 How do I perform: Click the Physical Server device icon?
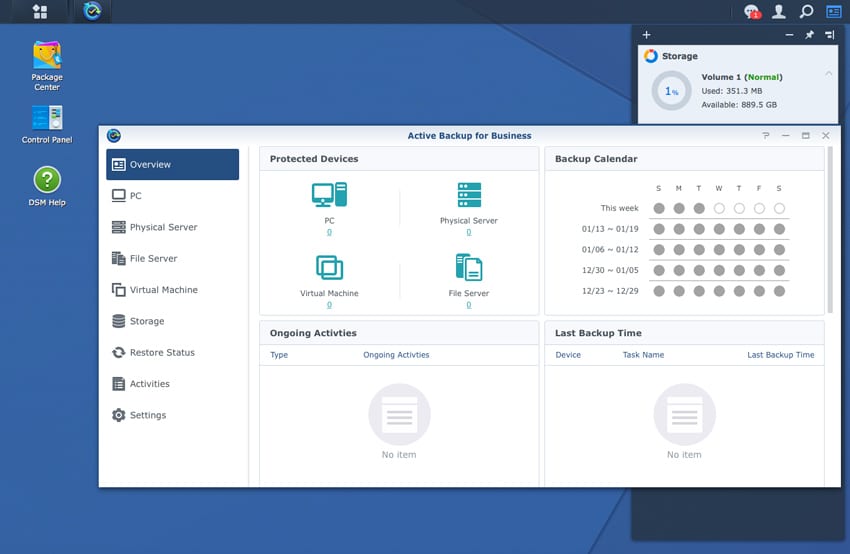(x=469, y=195)
